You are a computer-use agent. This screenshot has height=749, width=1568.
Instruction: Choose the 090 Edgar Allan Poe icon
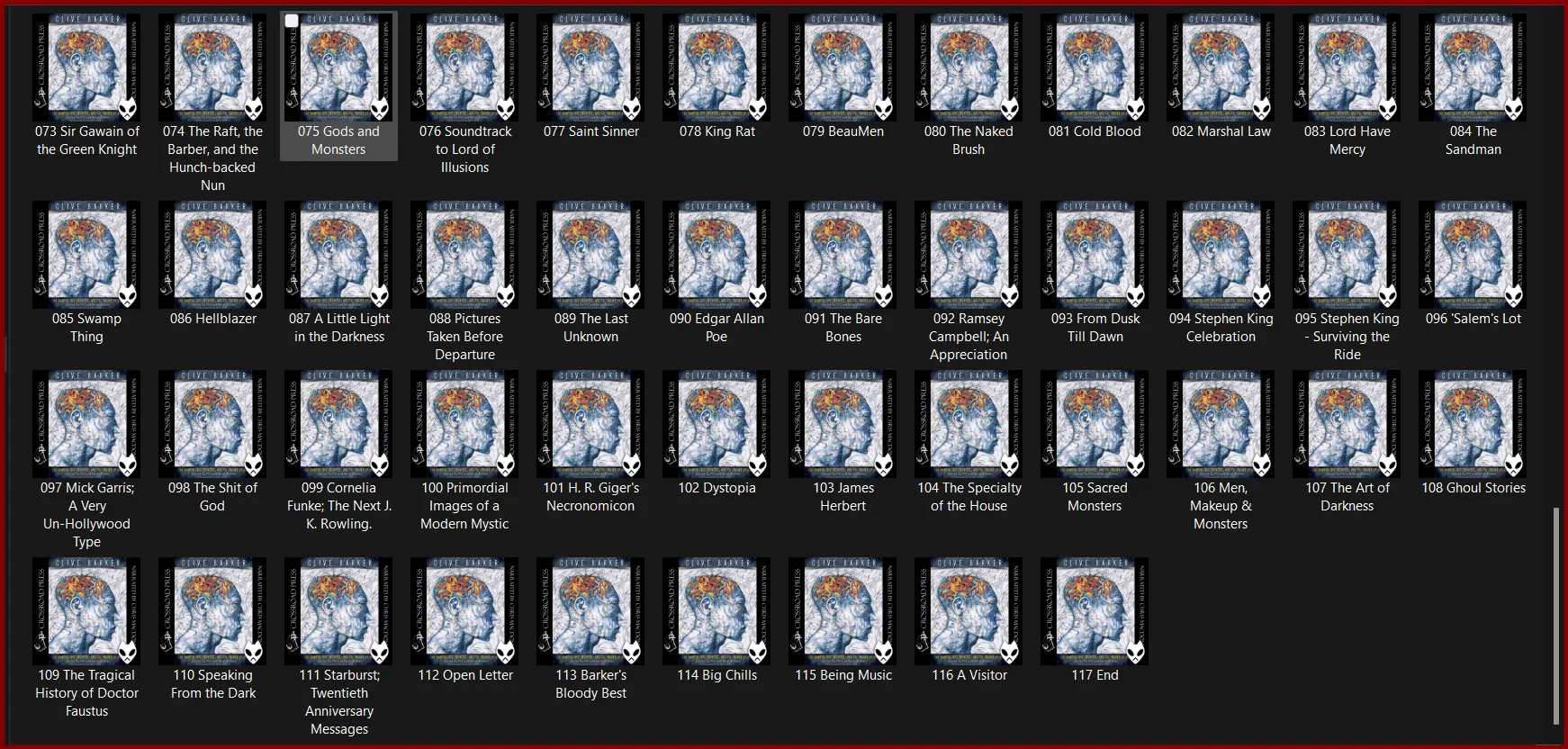[716, 255]
